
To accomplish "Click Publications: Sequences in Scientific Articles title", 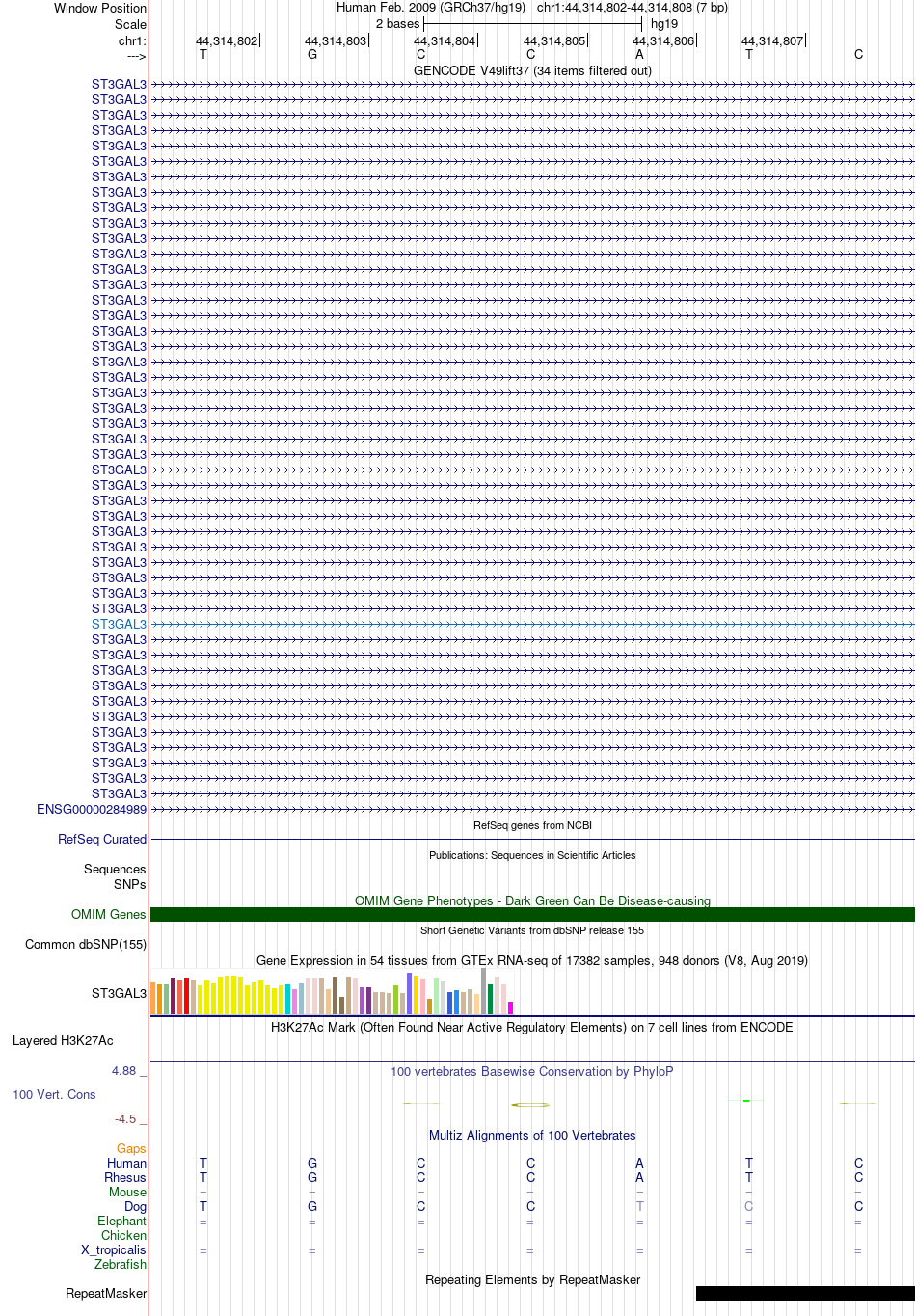I will [532, 855].
